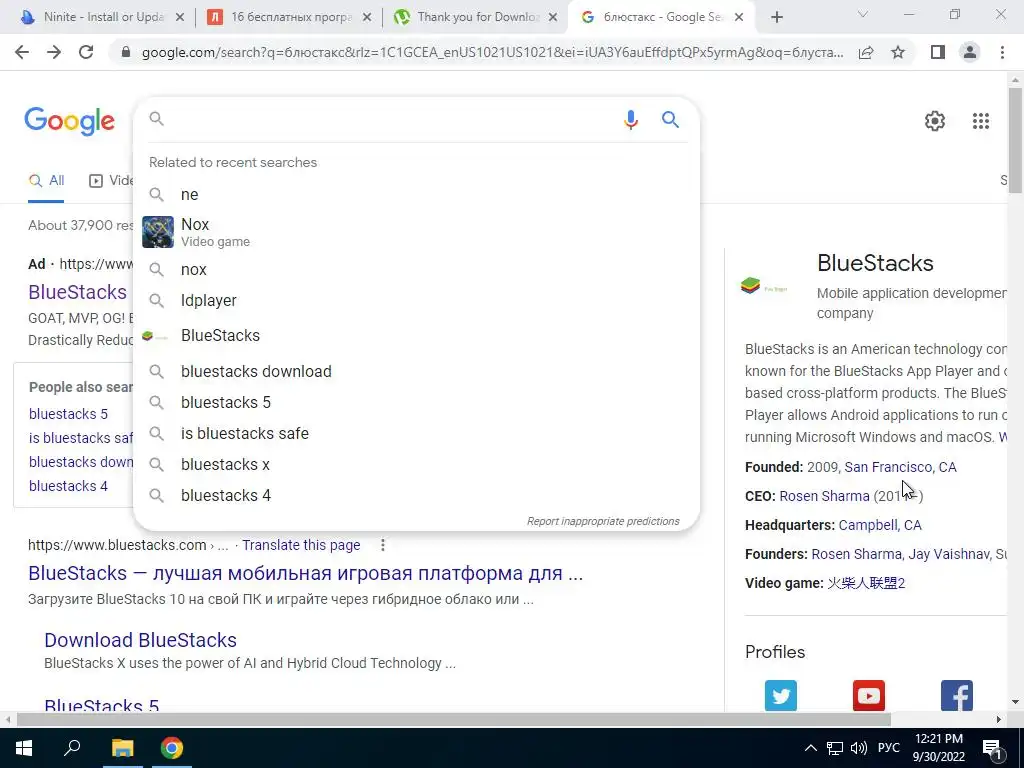The height and width of the screenshot is (768, 1024).
Task: Click the horizontal page scrollbar
Action: (x=454, y=720)
